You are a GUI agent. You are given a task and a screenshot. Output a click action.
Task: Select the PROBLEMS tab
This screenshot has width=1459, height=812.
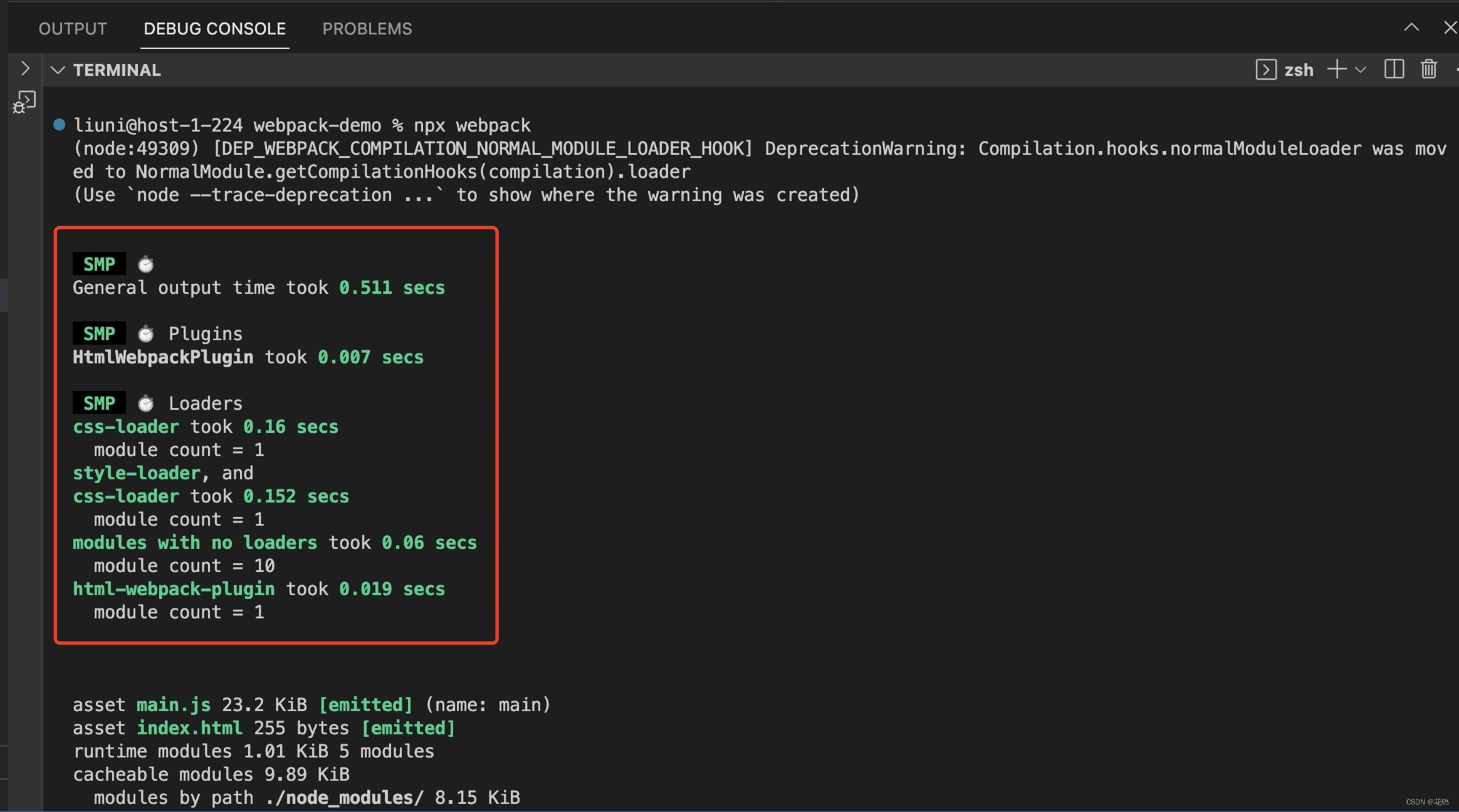367,28
